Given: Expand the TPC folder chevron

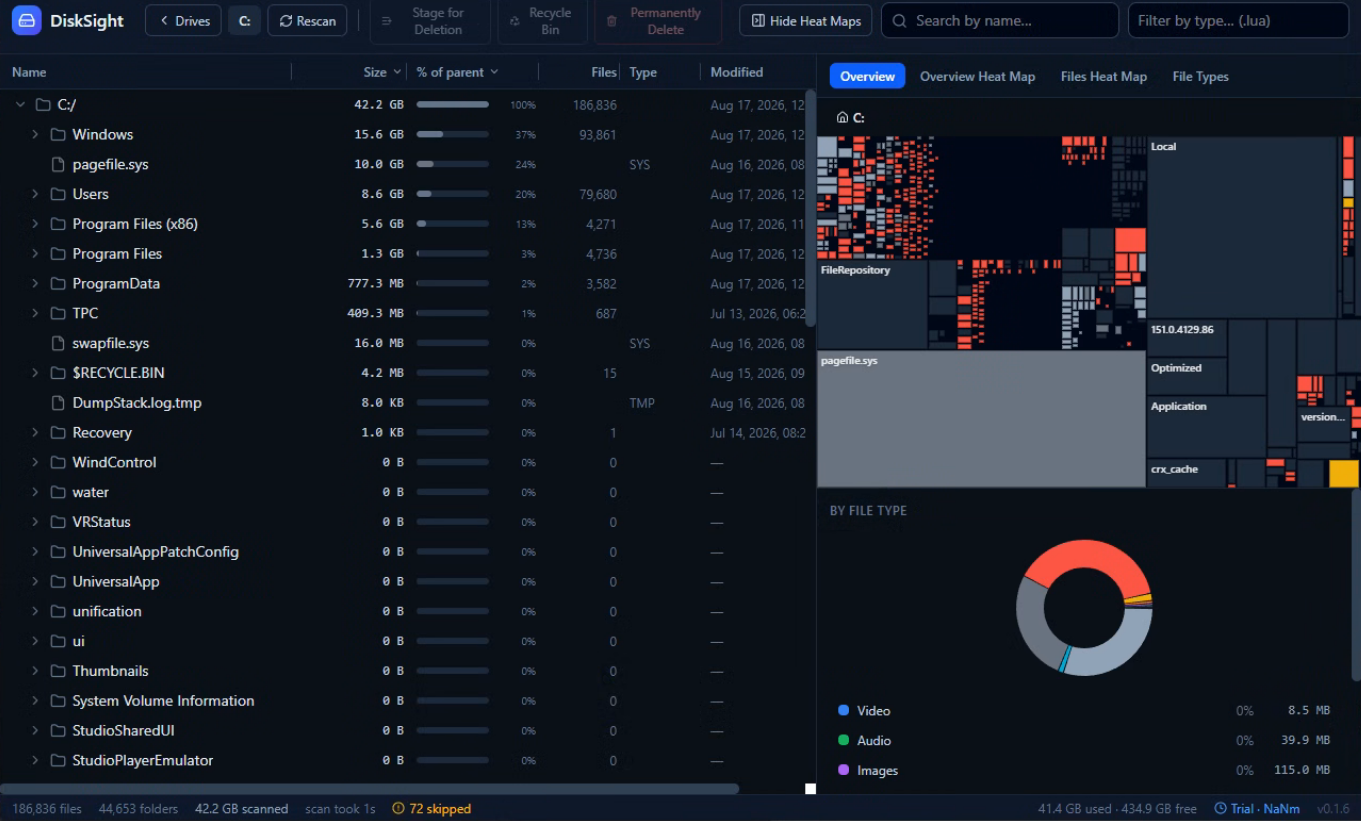Looking at the screenshot, I should click(x=35, y=313).
